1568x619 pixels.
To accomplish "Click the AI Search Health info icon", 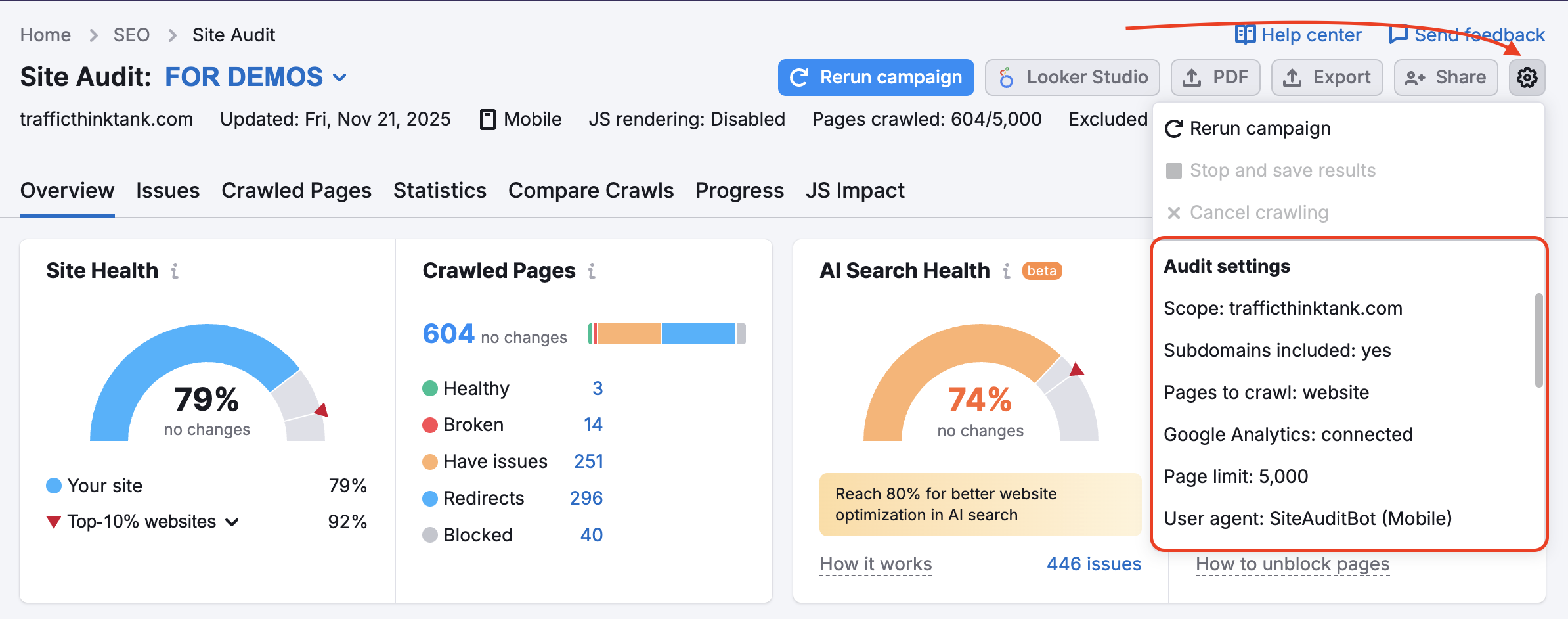I will [1006, 271].
